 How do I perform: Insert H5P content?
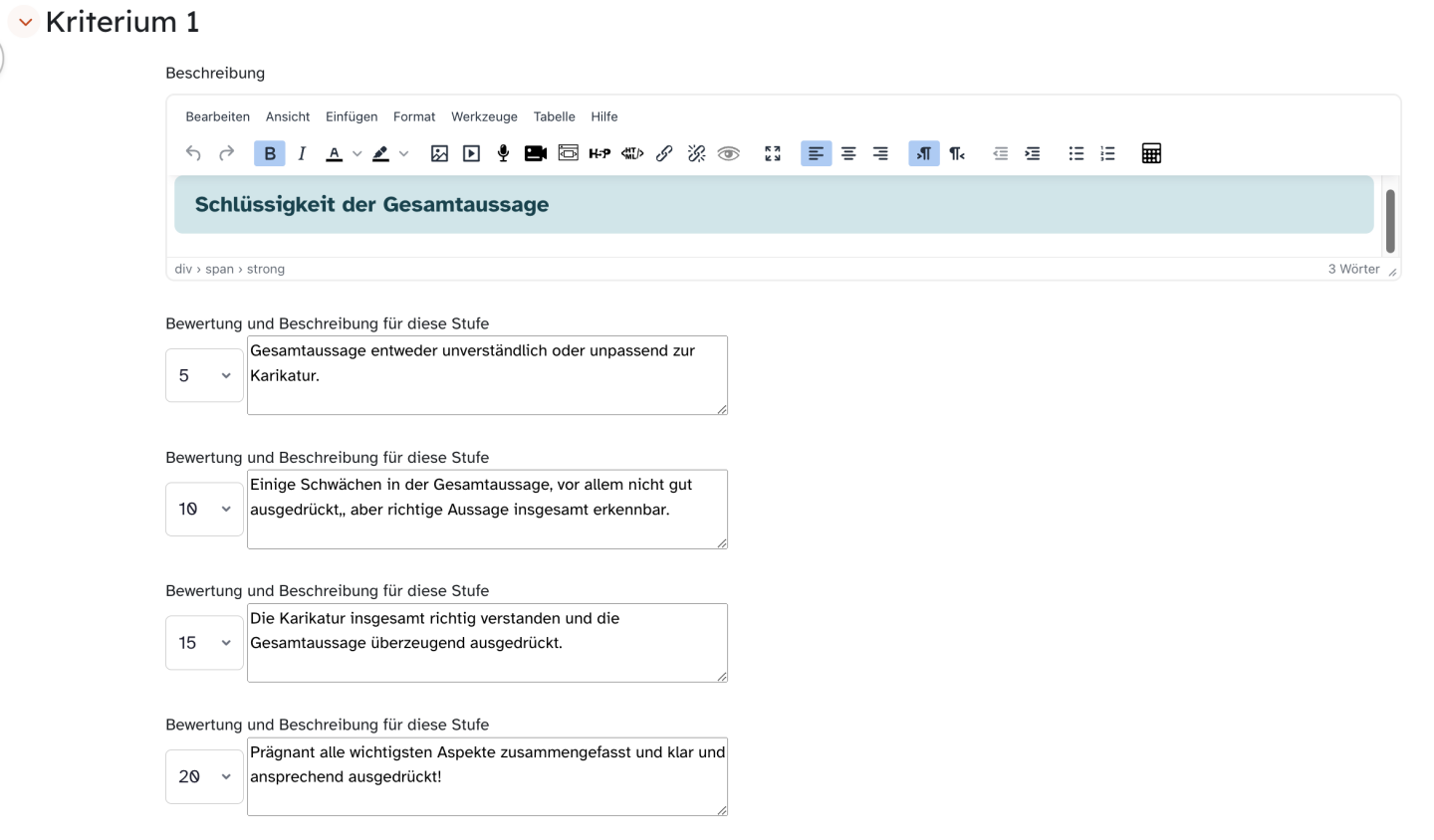click(599, 153)
